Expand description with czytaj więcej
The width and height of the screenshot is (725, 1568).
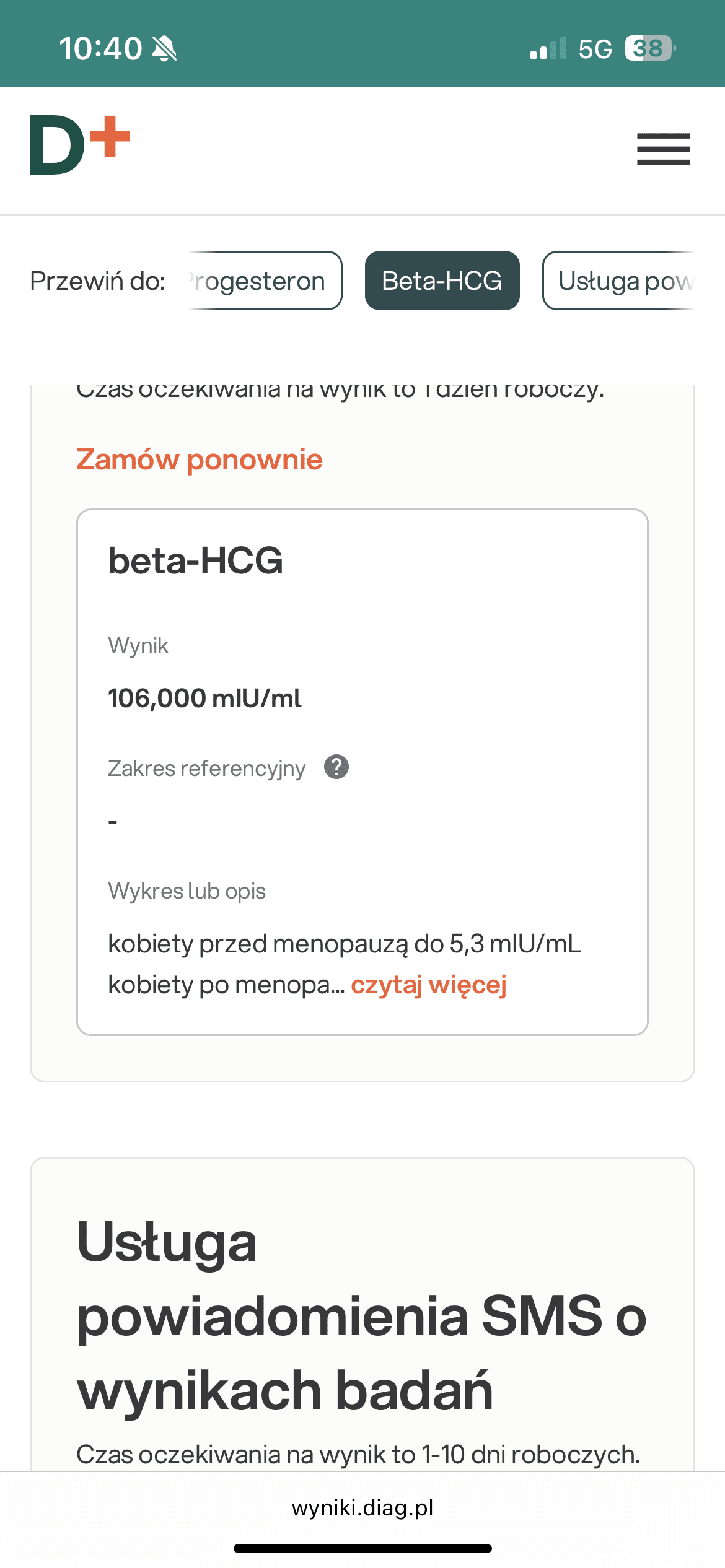(x=429, y=985)
